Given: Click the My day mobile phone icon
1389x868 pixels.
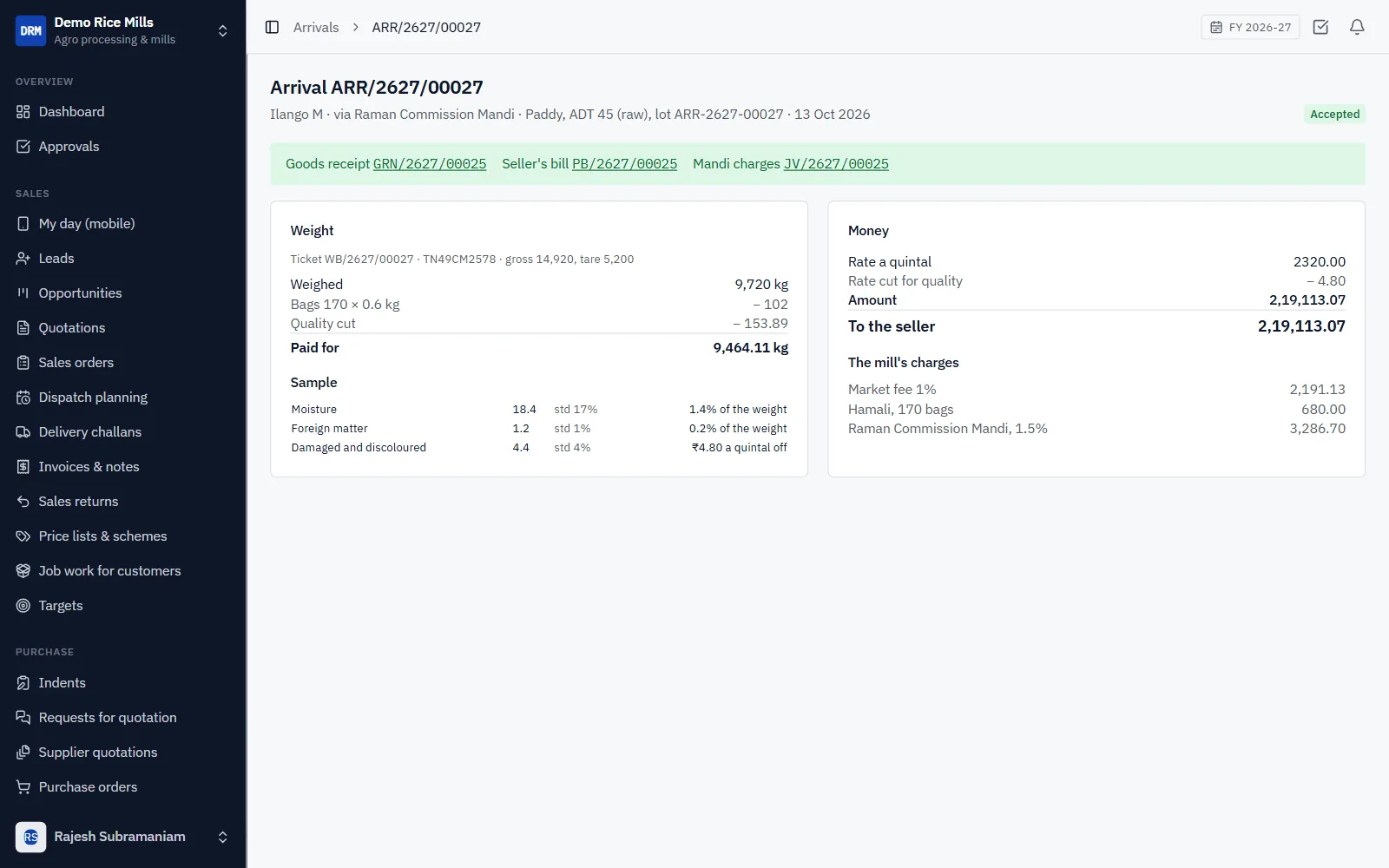Looking at the screenshot, I should (23, 224).
